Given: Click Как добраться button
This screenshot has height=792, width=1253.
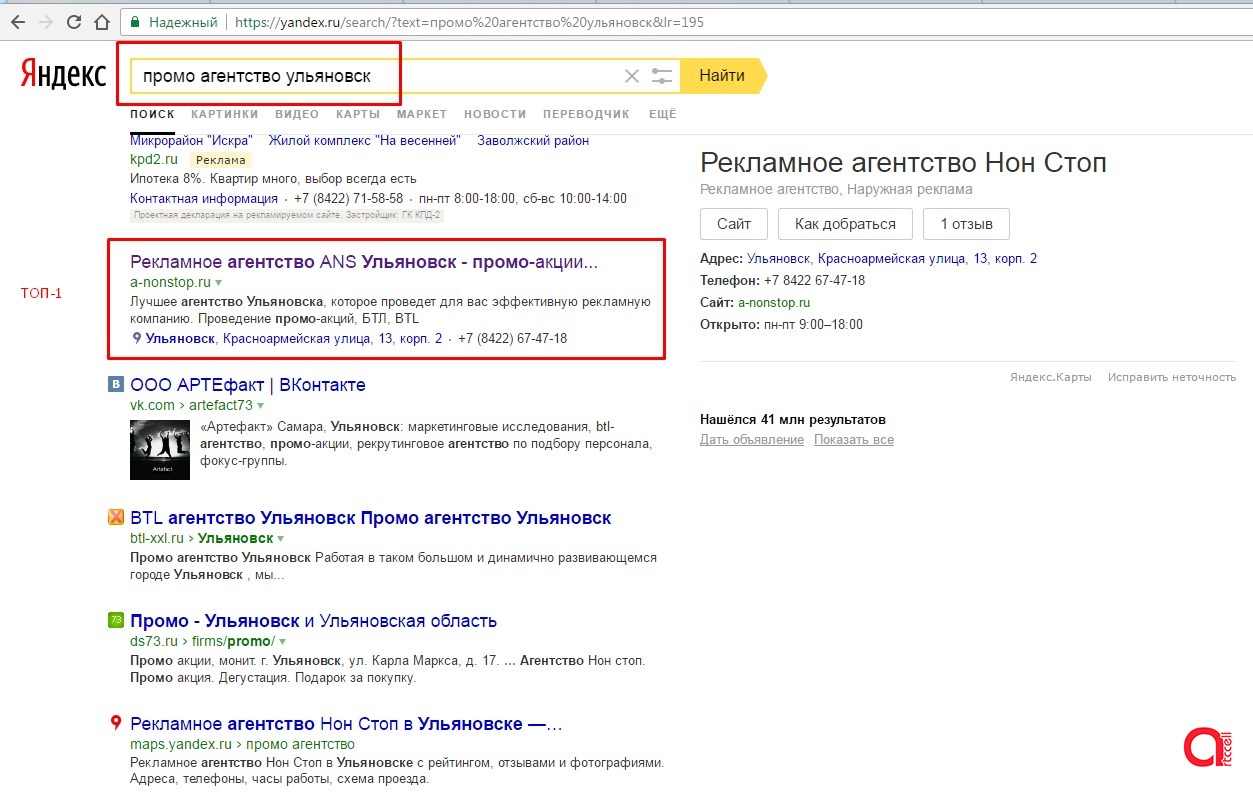Looking at the screenshot, I should pos(845,224).
